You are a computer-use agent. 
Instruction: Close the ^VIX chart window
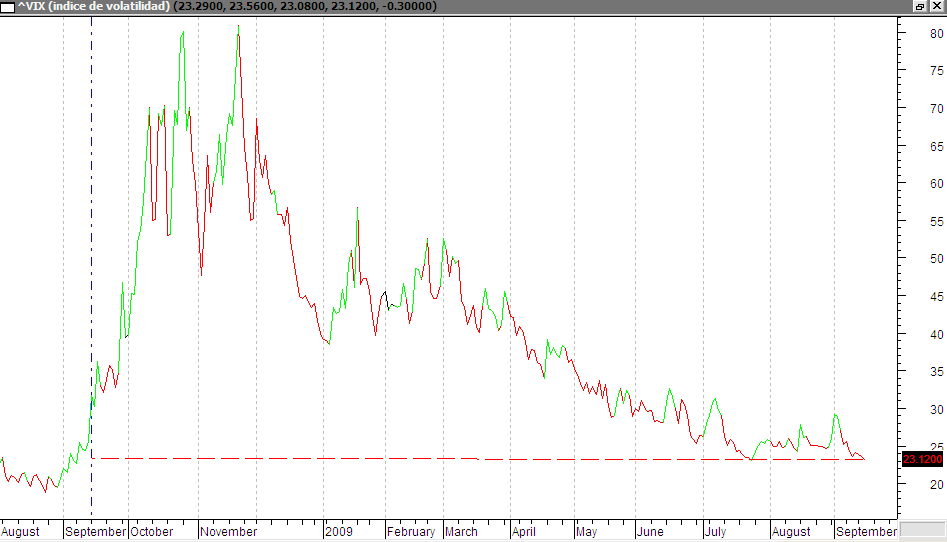click(937, 7)
